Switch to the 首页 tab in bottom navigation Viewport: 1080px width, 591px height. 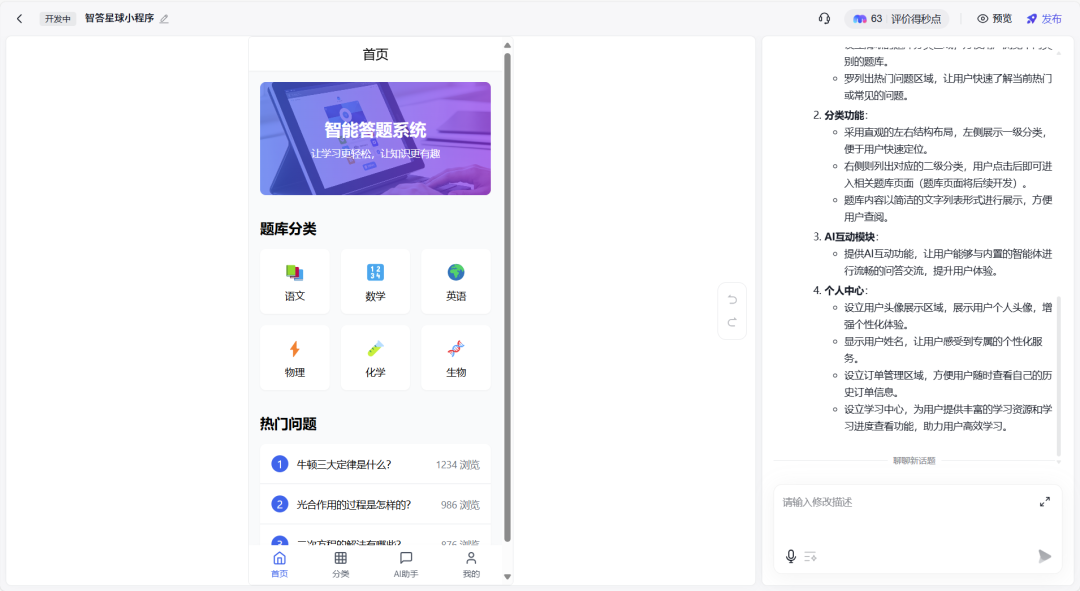[x=279, y=562]
